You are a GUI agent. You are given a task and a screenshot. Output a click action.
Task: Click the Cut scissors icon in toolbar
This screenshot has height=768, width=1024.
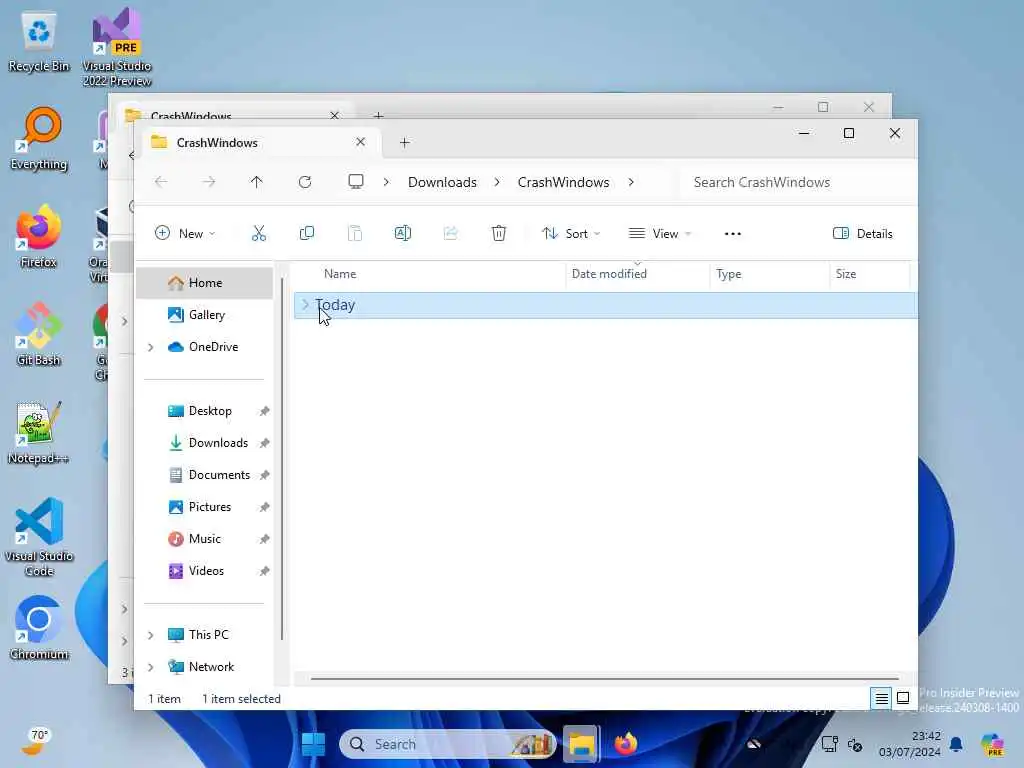click(259, 233)
